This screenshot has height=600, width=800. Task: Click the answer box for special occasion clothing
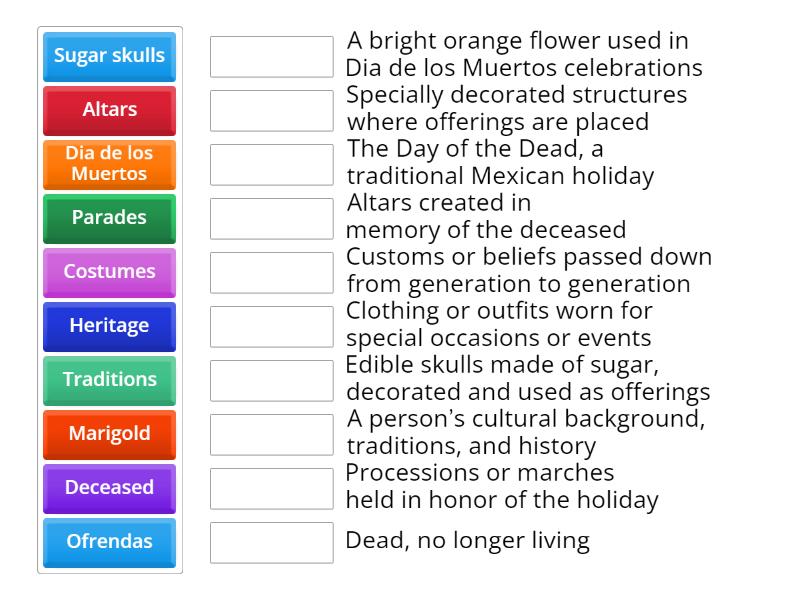click(x=271, y=325)
